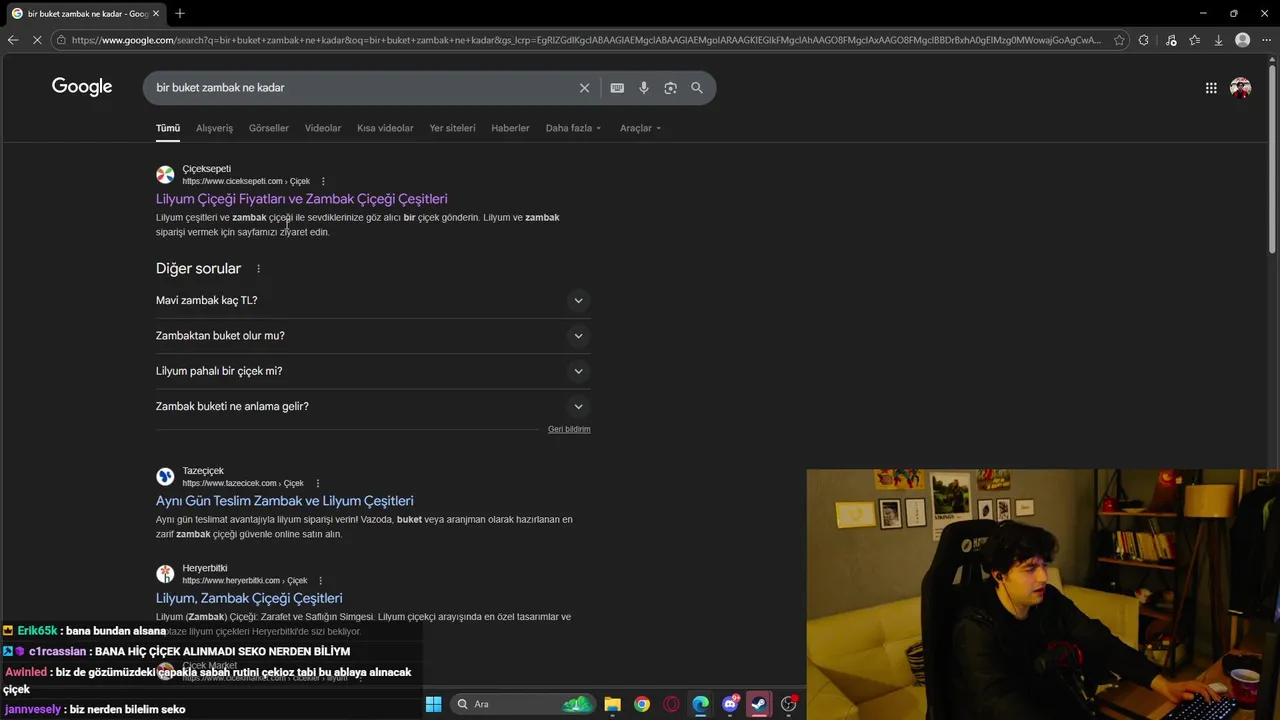
Task: Click the tazecicek.com URL breadcrumb
Action: 243,483
